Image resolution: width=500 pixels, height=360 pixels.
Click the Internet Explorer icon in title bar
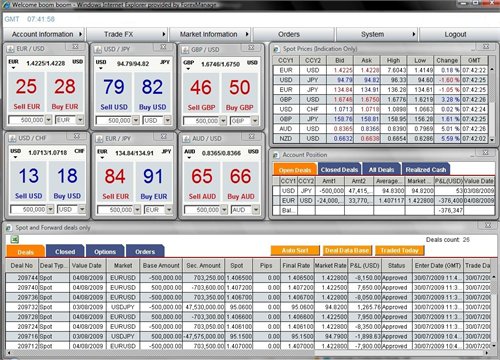(x=6, y=5)
